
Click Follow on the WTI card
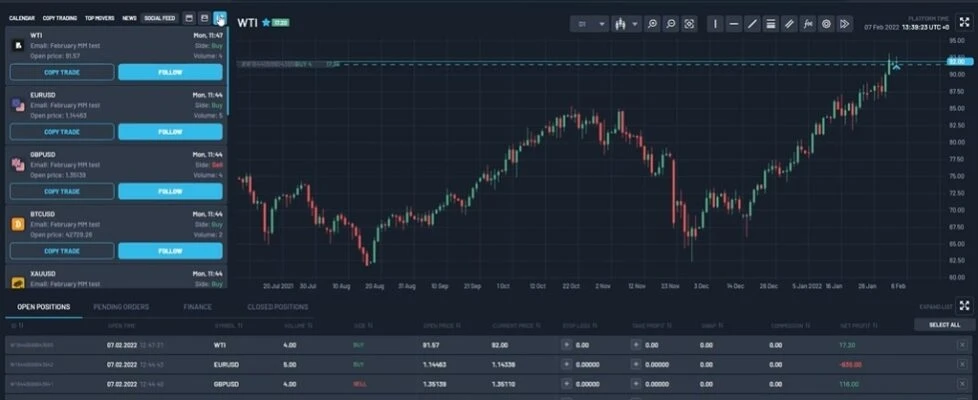point(170,72)
